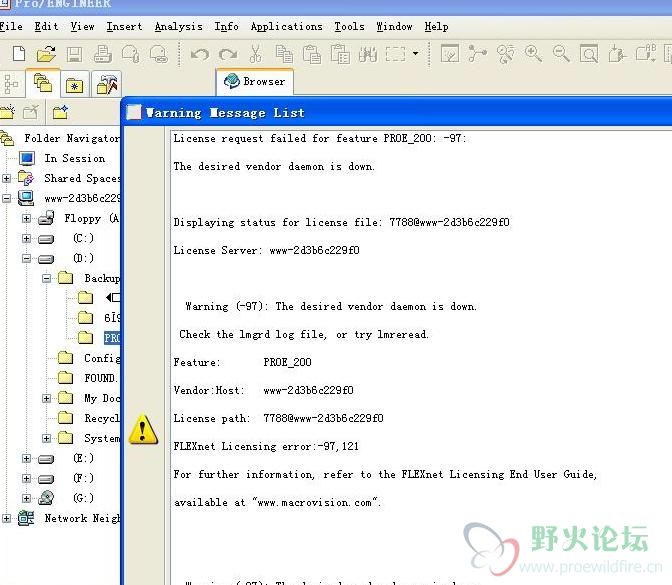Switch to the Model Tree navigator tab
Viewport: 672px width, 585px height.
tap(11, 84)
